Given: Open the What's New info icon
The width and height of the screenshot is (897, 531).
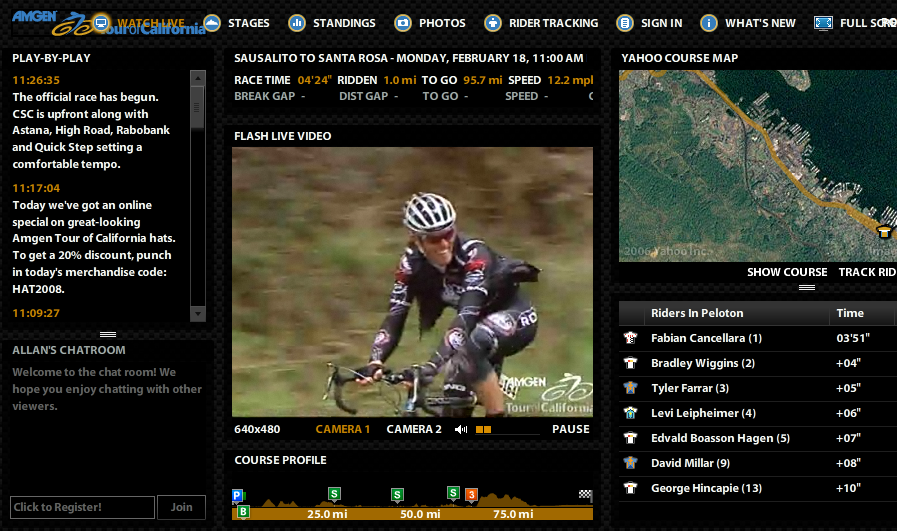Looking at the screenshot, I should (x=709, y=23).
